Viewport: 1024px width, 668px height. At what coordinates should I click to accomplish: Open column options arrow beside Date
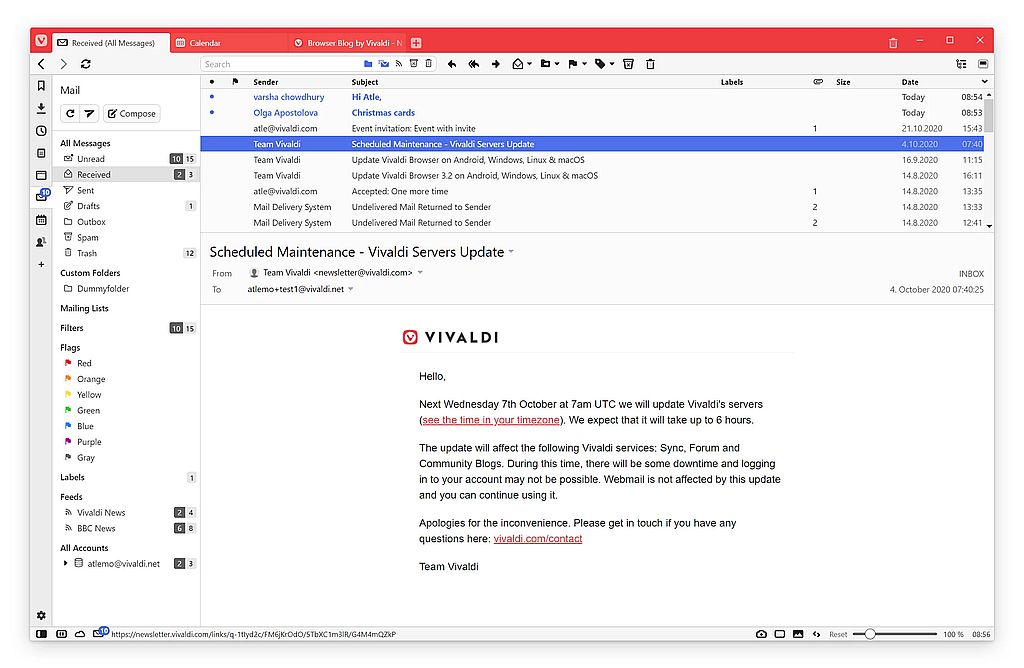tap(984, 82)
